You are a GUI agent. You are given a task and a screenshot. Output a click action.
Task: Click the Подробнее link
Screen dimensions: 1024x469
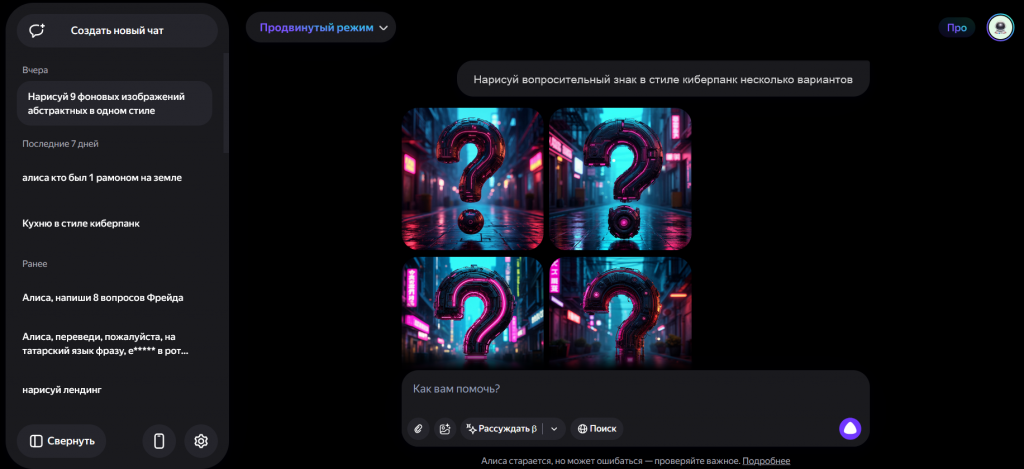click(766, 461)
